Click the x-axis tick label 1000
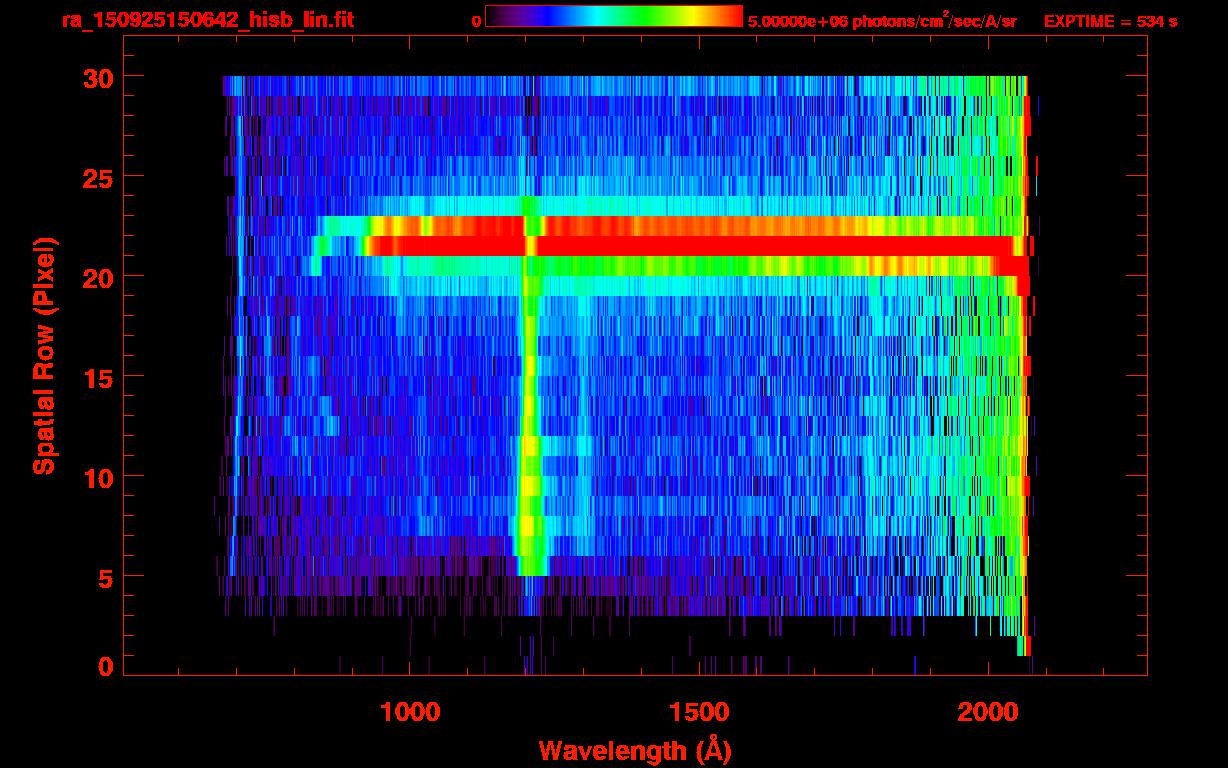Image resolution: width=1228 pixels, height=768 pixels. 410,711
